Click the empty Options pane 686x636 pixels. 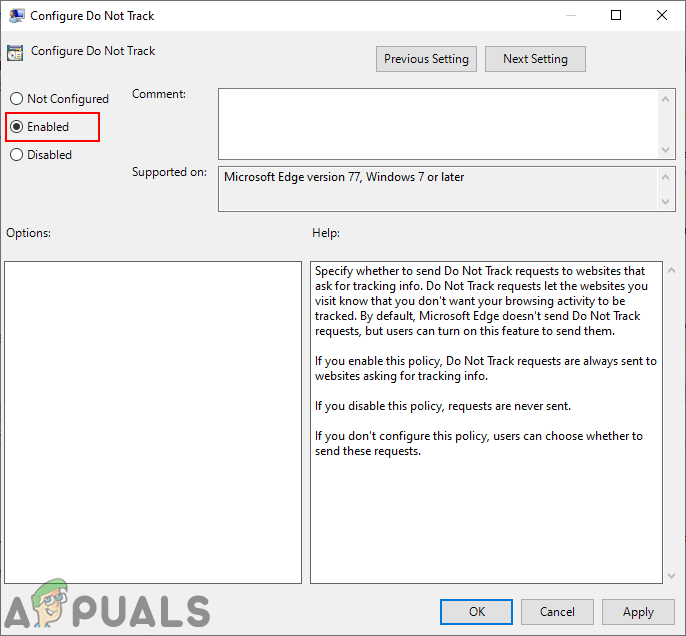pos(153,423)
